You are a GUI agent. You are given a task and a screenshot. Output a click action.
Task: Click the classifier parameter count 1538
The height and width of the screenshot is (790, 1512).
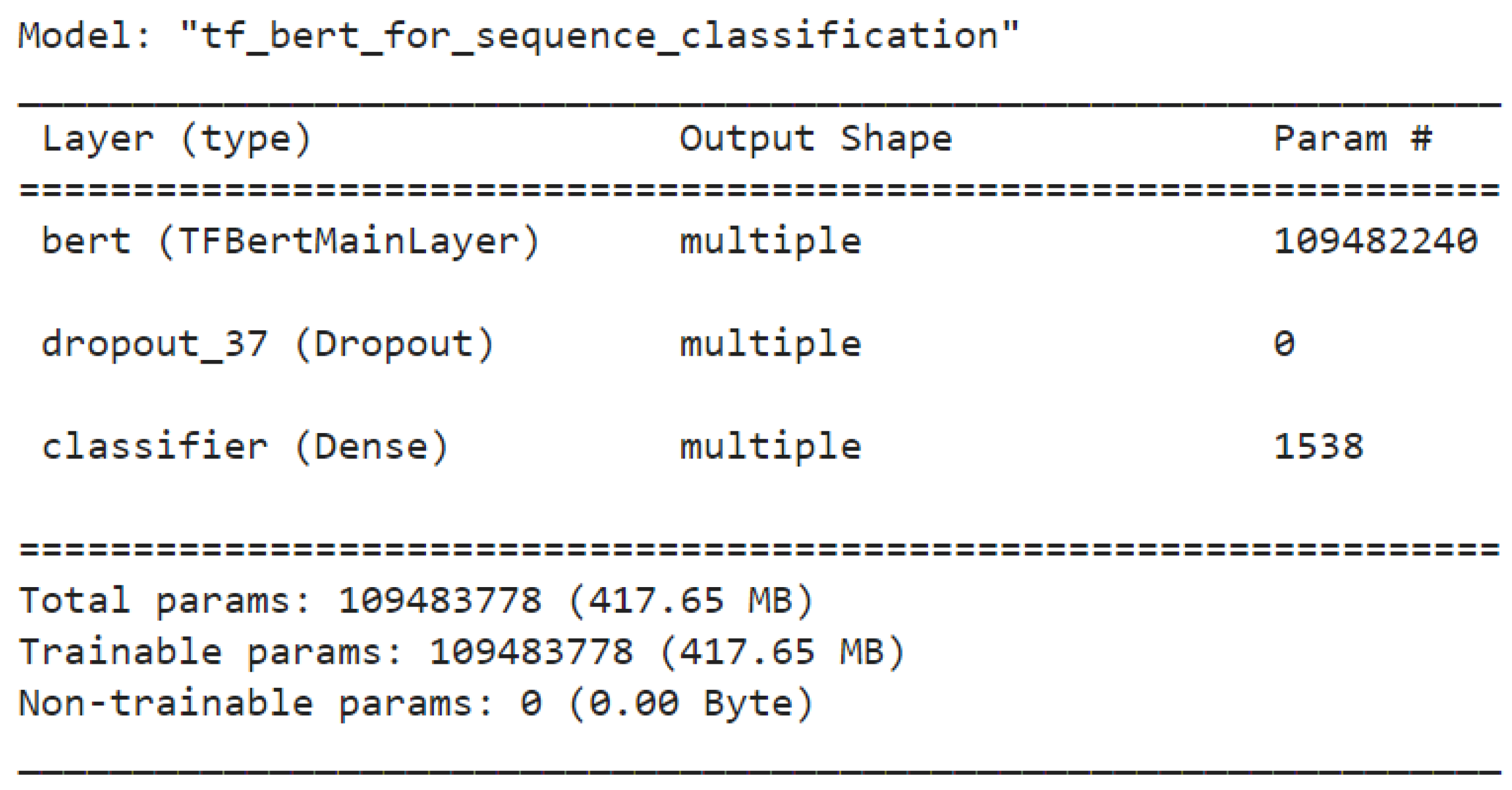pyautogui.click(x=1318, y=448)
